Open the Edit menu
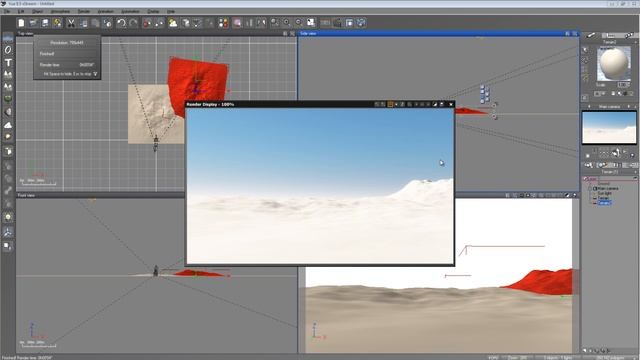 (x=20, y=11)
